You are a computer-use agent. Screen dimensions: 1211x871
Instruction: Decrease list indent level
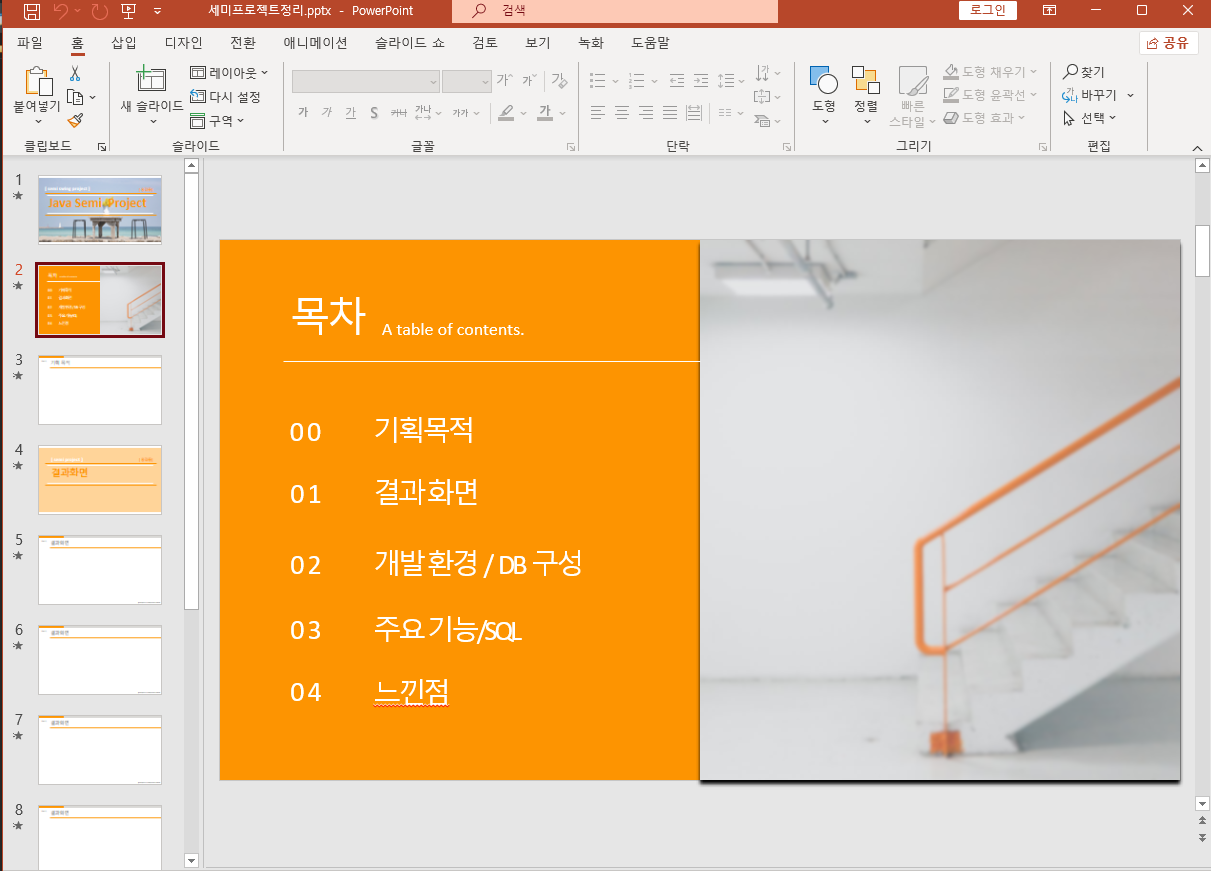pyautogui.click(x=677, y=81)
